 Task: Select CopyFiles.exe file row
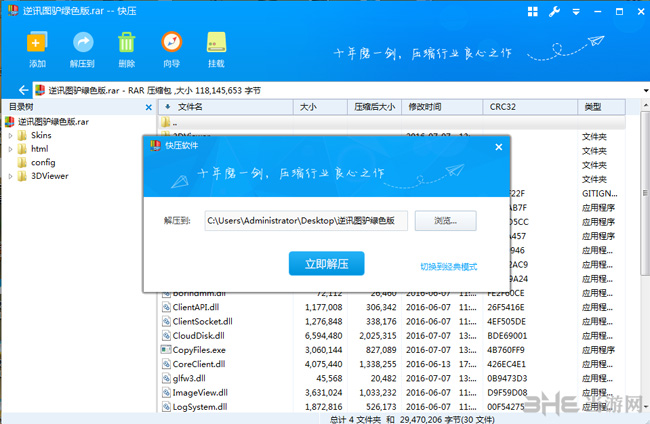(392, 350)
